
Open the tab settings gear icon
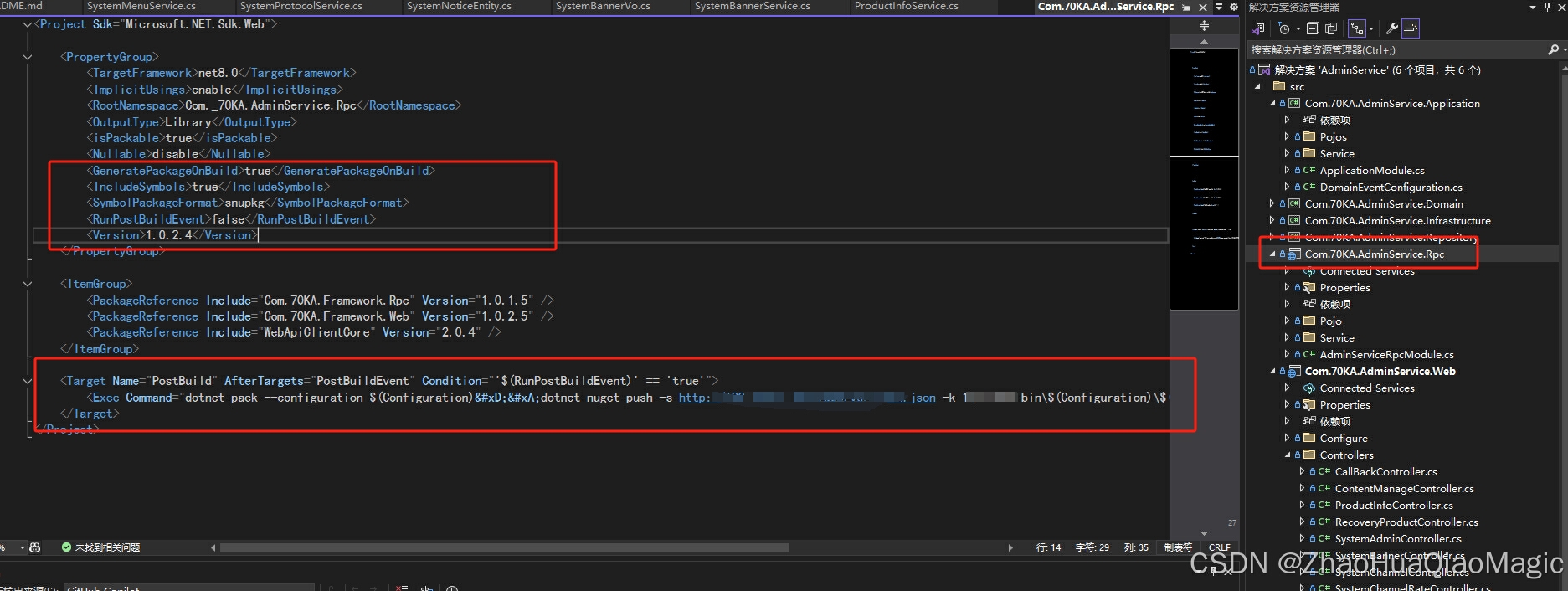coord(1234,7)
